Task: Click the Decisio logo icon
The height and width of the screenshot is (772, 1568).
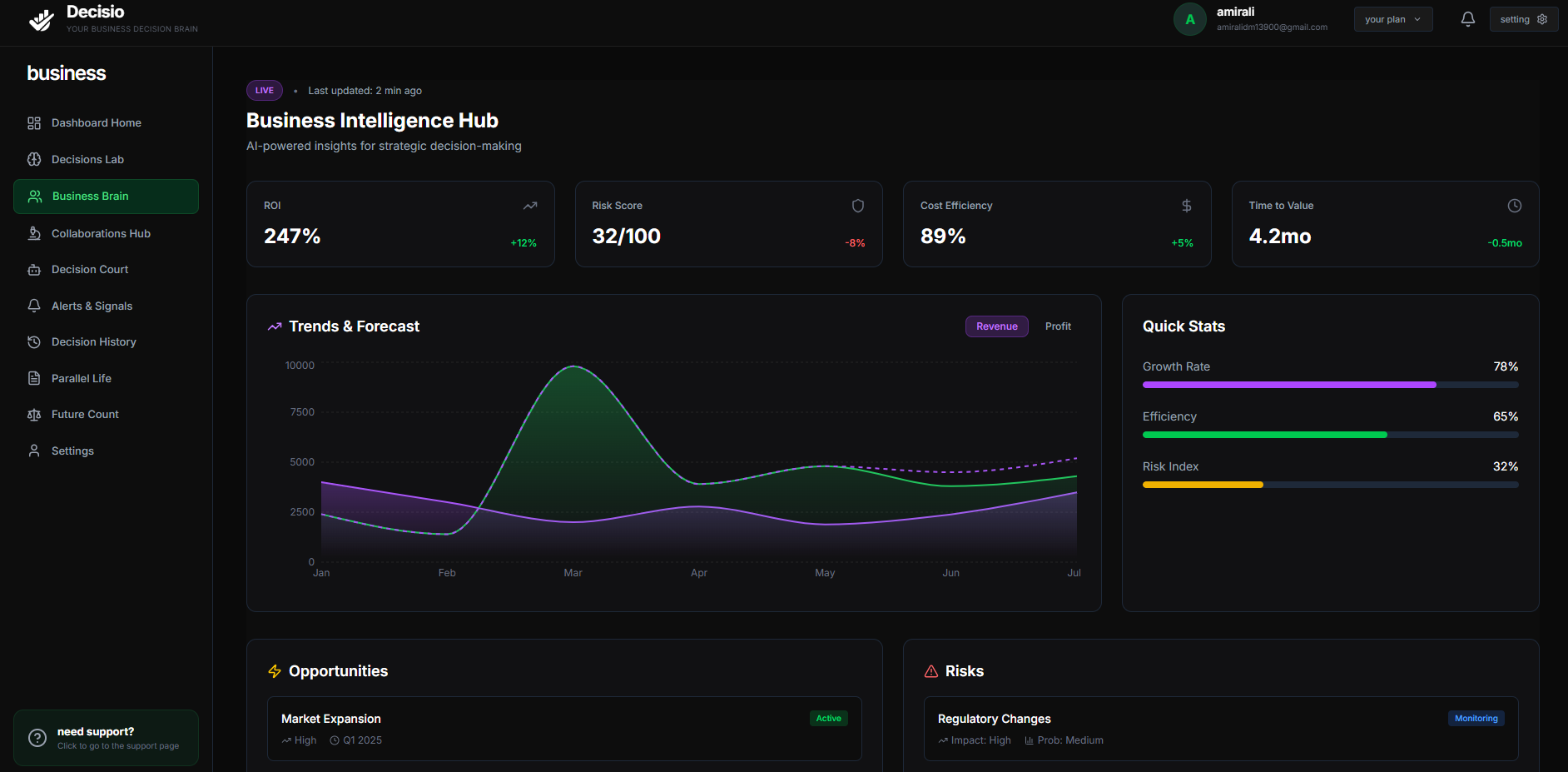Action: pos(42,19)
